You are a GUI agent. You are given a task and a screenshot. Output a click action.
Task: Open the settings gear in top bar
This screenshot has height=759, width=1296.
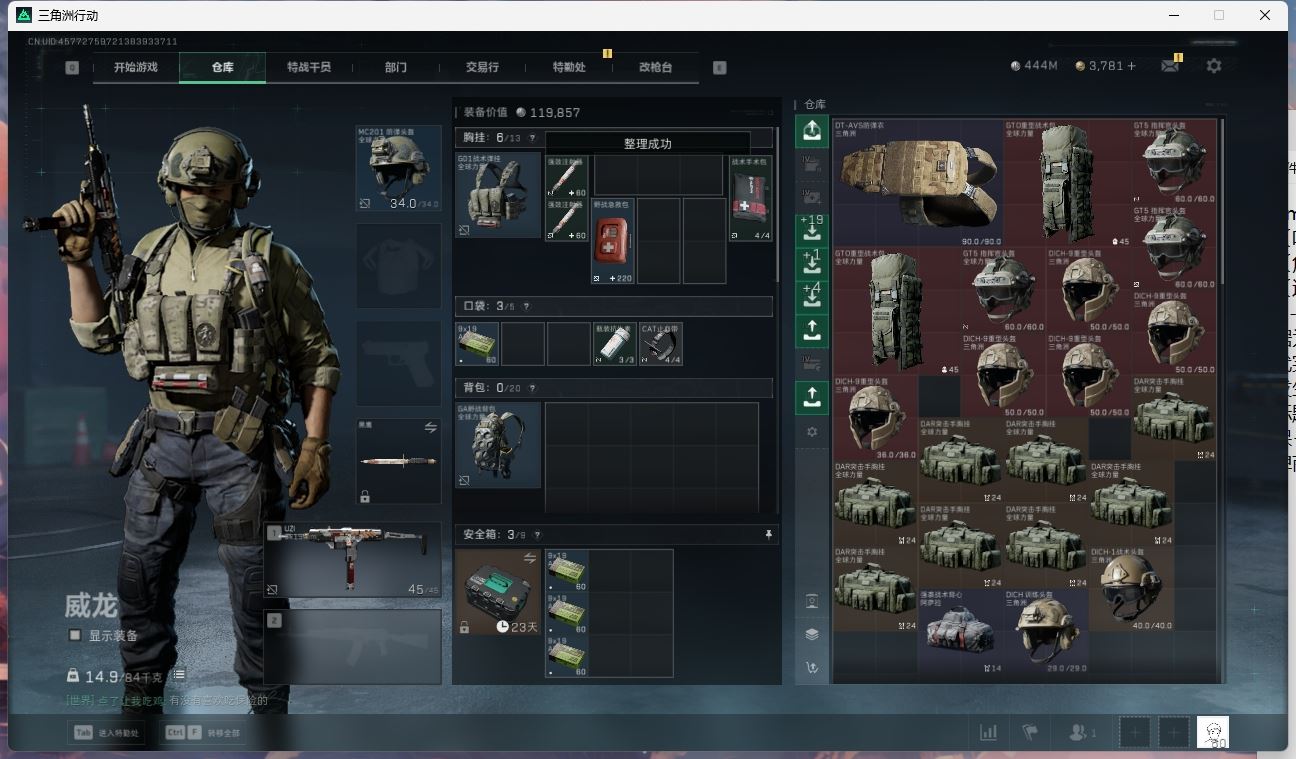tap(1213, 66)
